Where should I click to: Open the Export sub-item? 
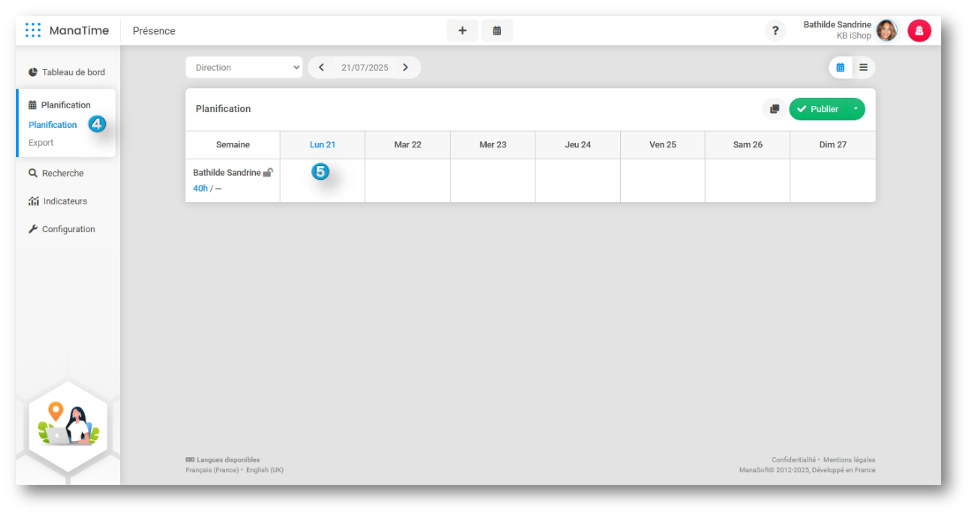pos(41,143)
